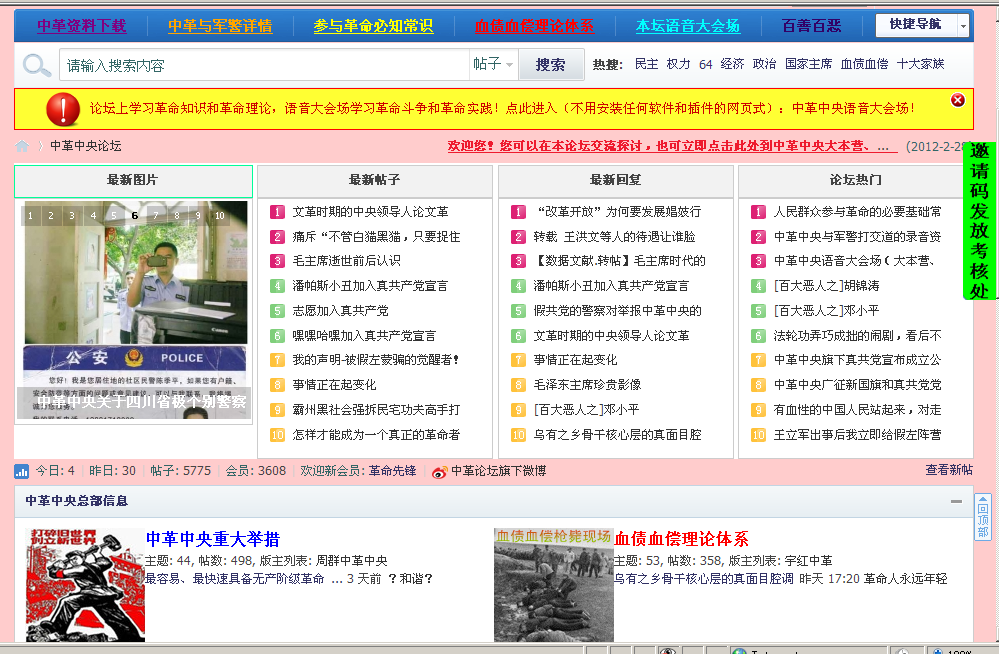Select slide number 1 in image slideshow
Viewport: 999px width, 654px height.
tap(30, 215)
